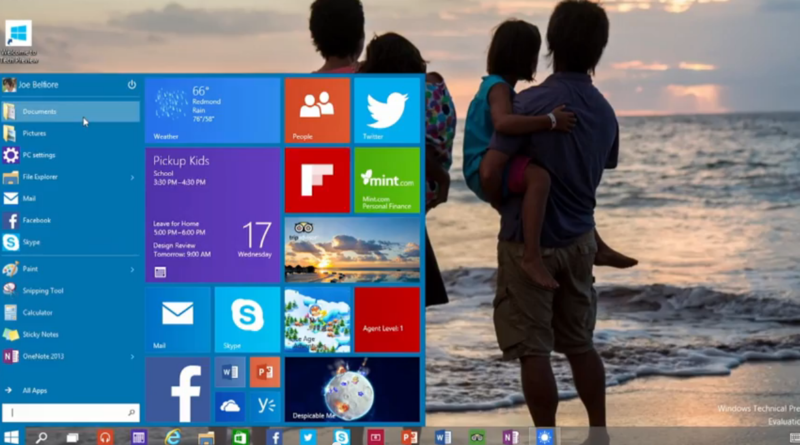The width and height of the screenshot is (800, 445).
Task: Open Twitter from the taskbar
Action: (308, 437)
